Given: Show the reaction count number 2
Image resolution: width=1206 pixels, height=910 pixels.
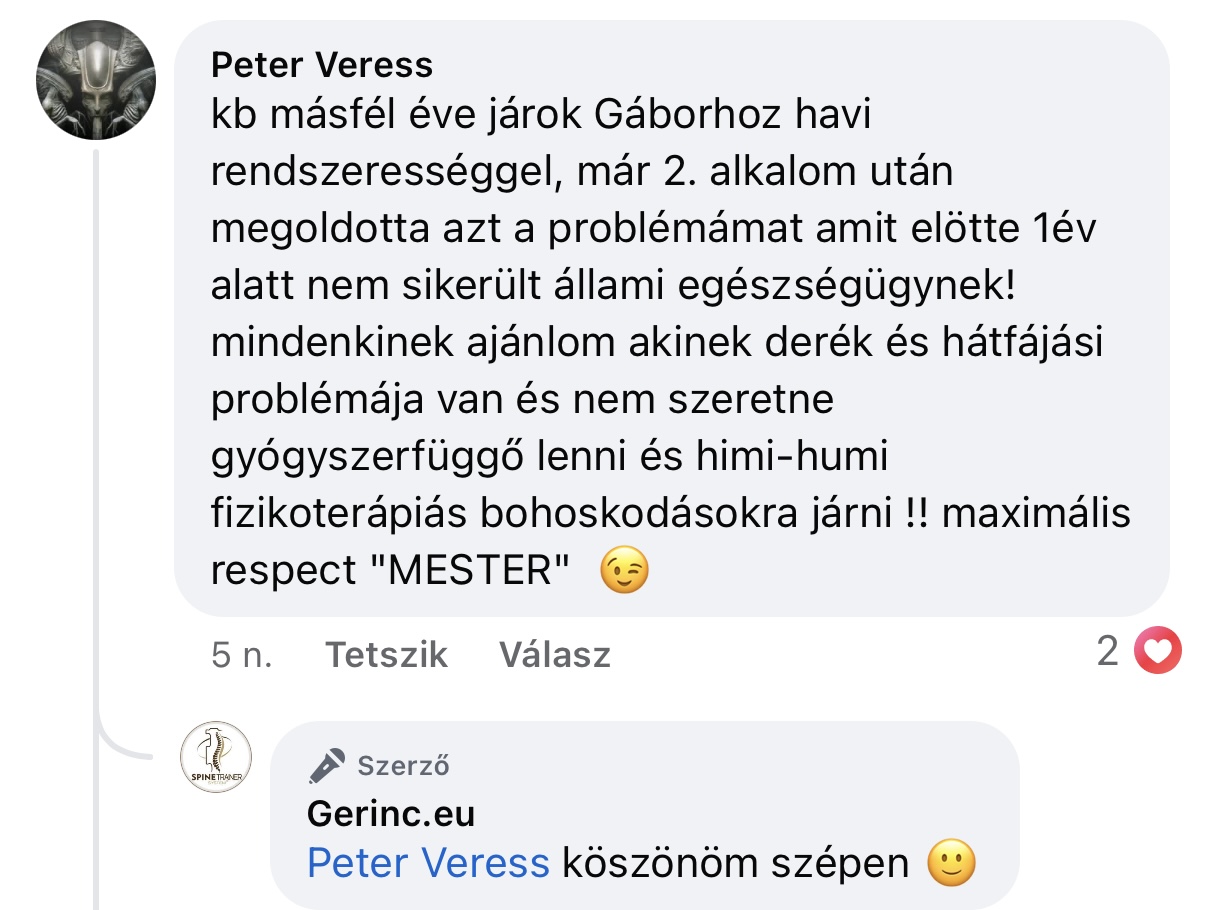Looking at the screenshot, I should coord(1107,653).
